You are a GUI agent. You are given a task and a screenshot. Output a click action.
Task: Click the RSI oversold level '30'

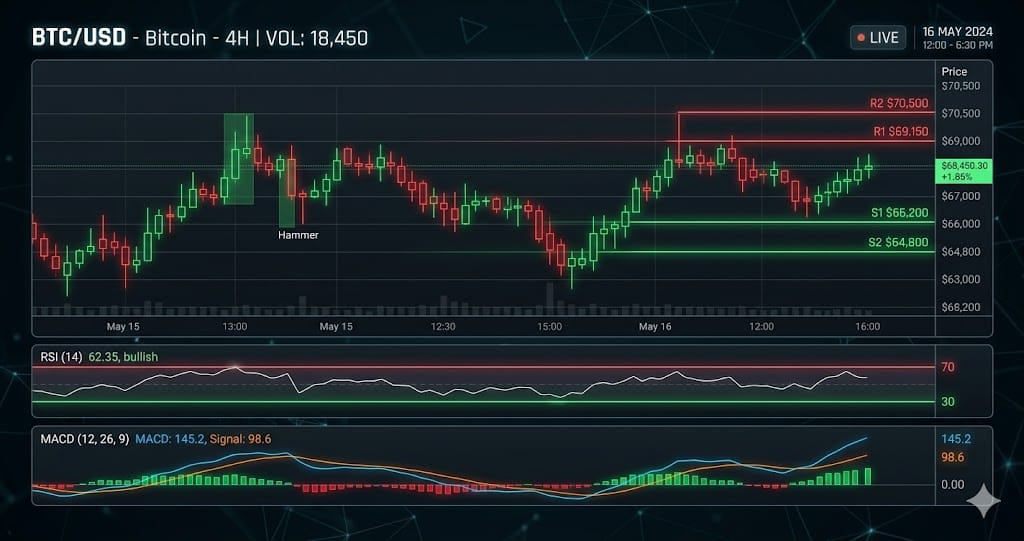(948, 402)
